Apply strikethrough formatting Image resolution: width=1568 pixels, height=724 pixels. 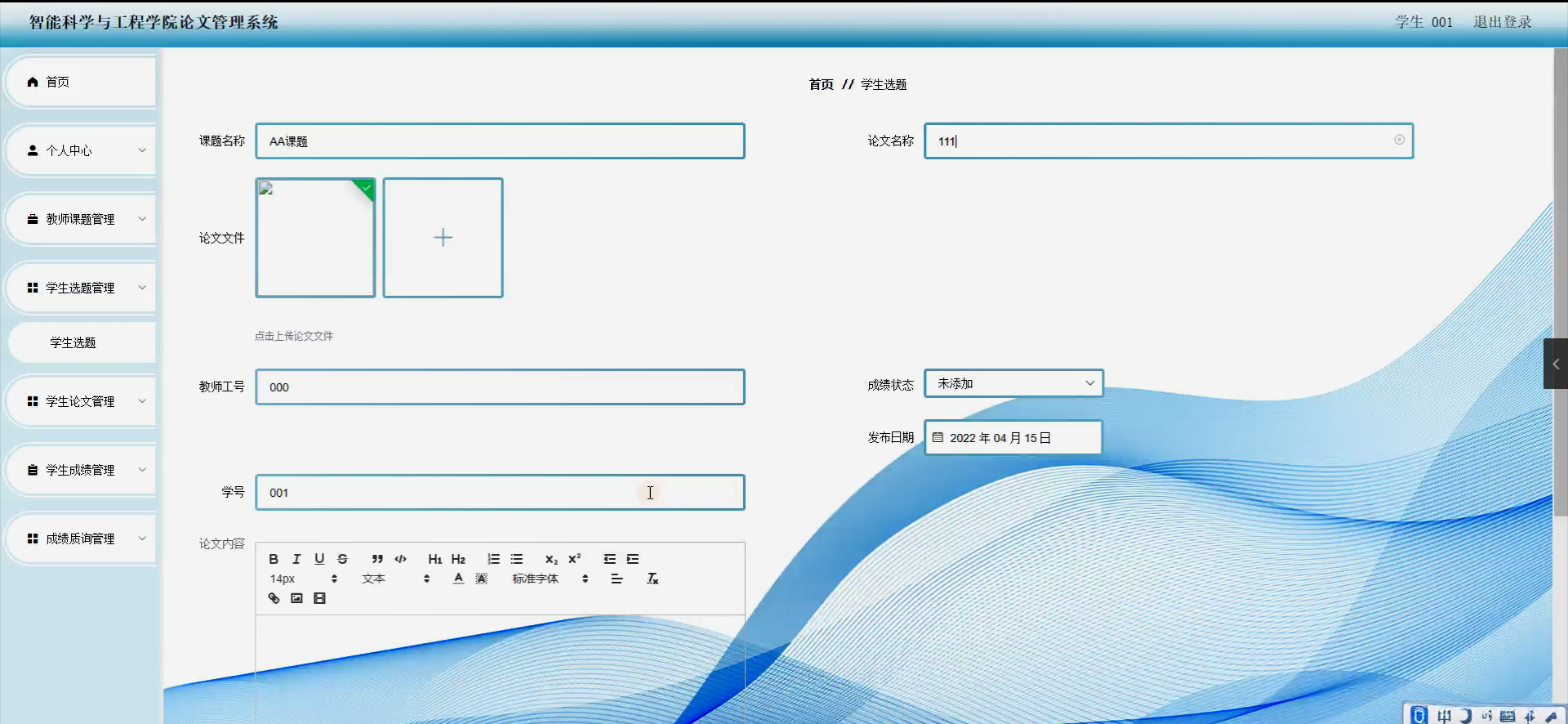(x=342, y=559)
